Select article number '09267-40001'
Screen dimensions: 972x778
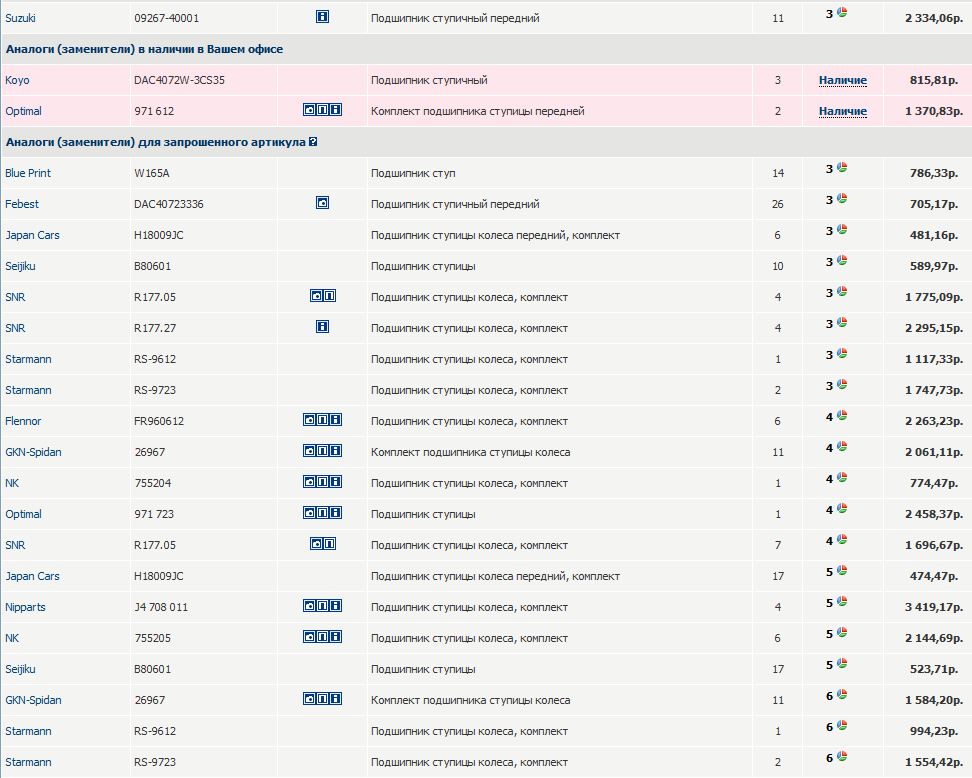pos(167,18)
